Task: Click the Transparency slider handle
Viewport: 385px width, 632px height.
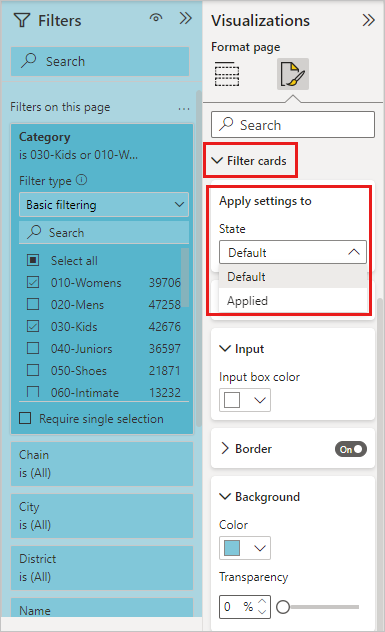Action: point(283,606)
